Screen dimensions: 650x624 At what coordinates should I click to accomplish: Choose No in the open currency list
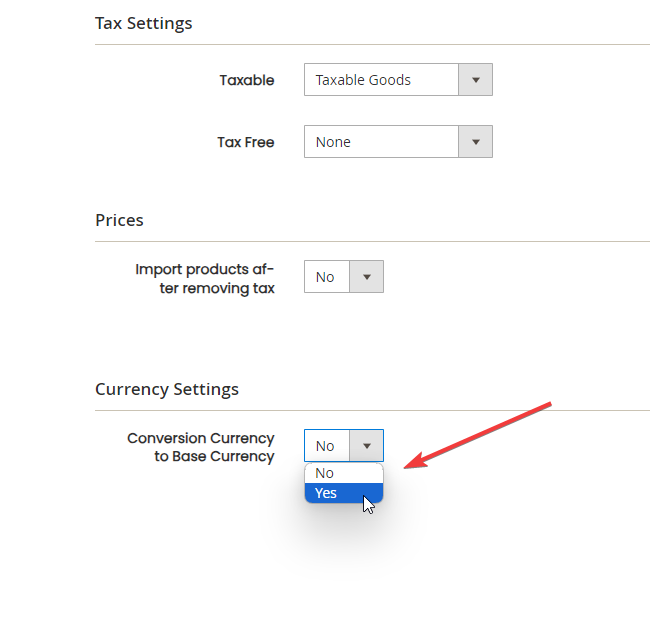[344, 473]
